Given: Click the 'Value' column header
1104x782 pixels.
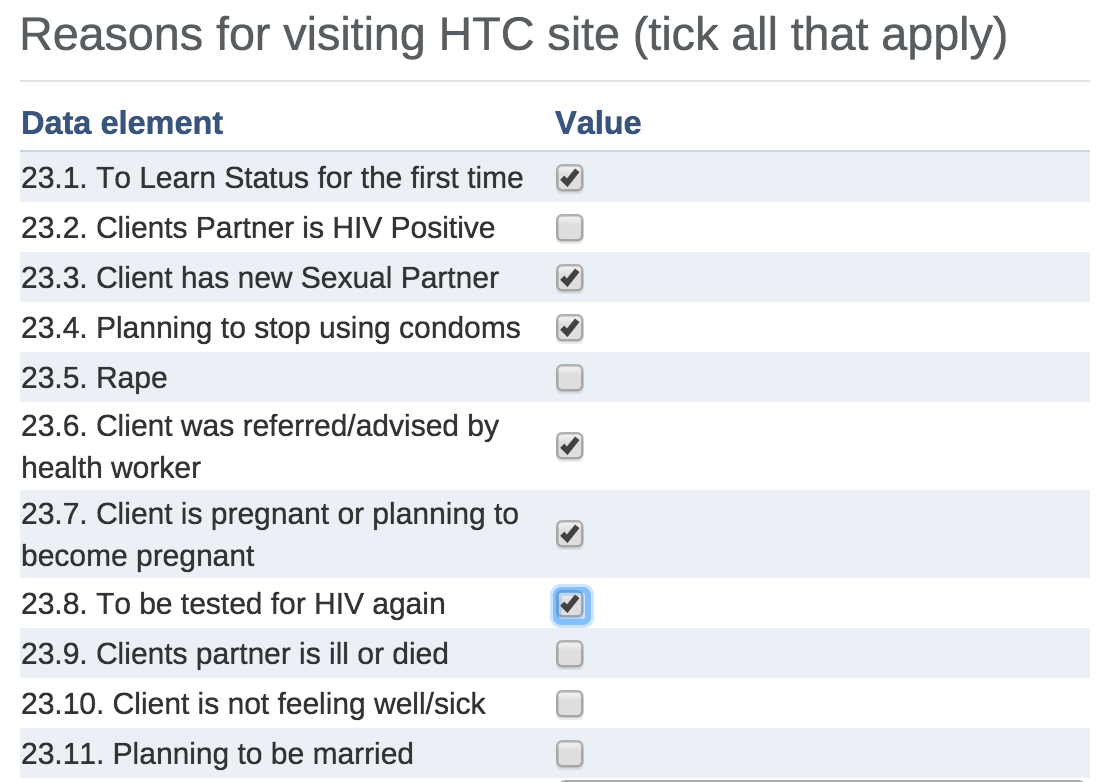Looking at the screenshot, I should coord(598,123).
